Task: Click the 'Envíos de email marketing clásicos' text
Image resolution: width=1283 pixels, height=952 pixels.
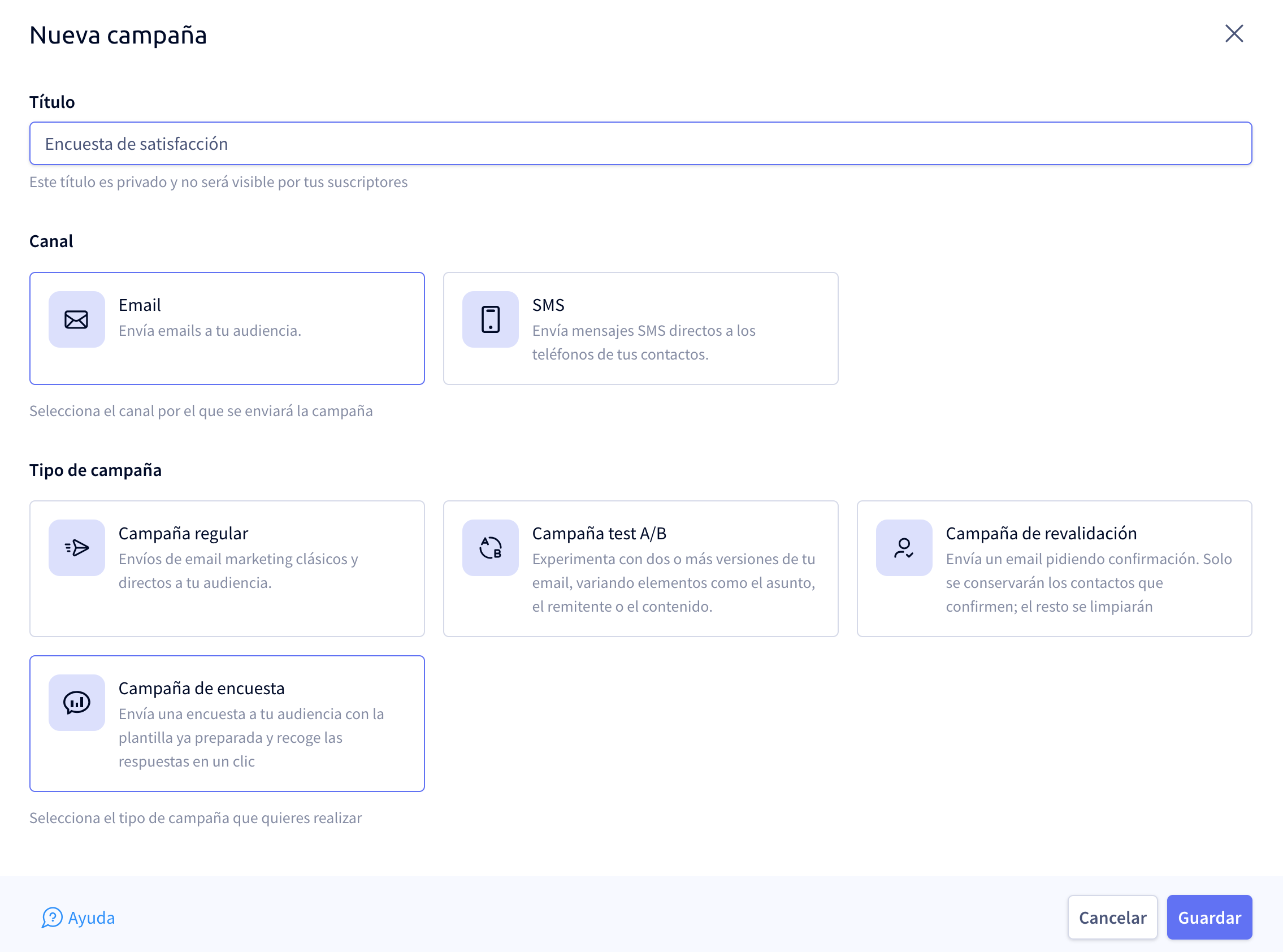Action: [x=238, y=570]
